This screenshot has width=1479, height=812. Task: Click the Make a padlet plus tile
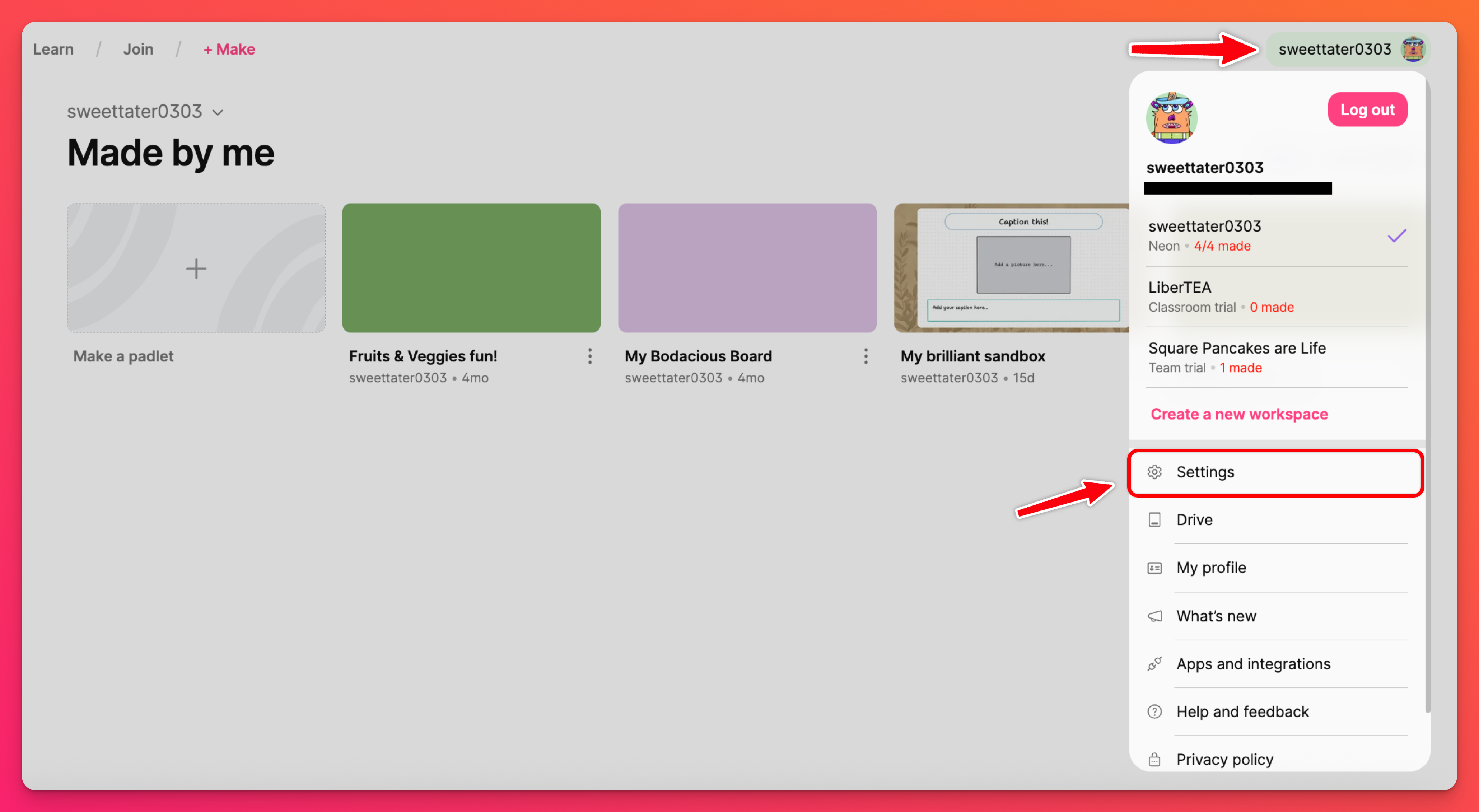click(196, 268)
